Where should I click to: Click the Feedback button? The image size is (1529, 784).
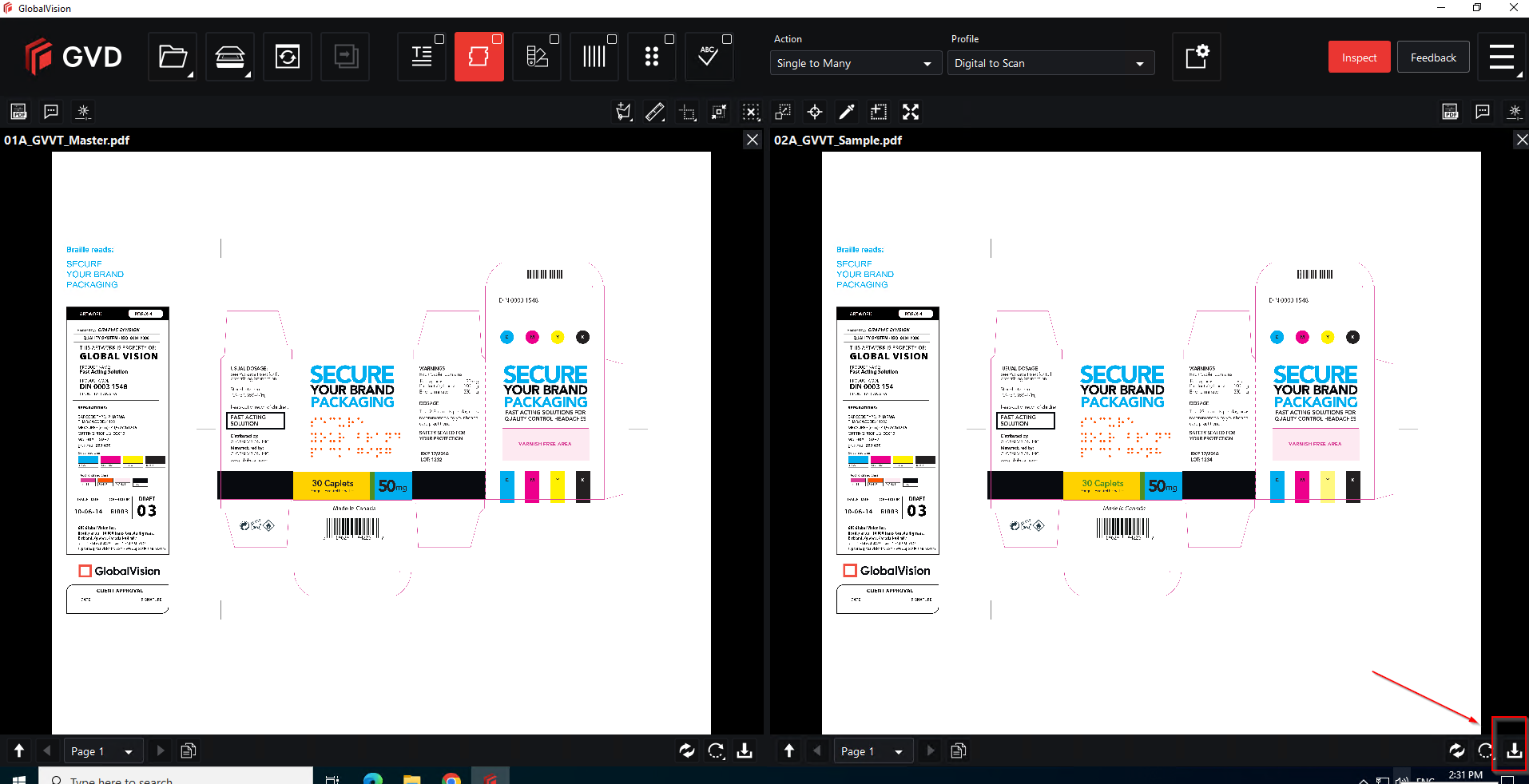(1433, 57)
